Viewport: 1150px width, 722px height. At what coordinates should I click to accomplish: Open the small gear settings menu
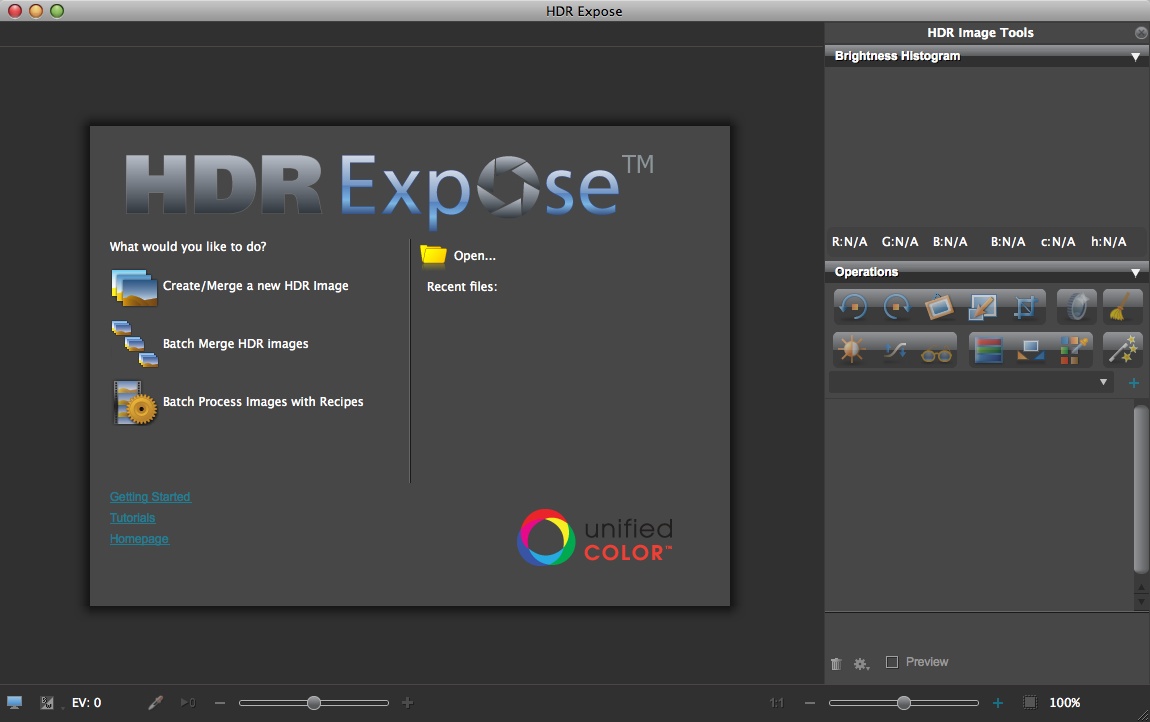pos(861,664)
